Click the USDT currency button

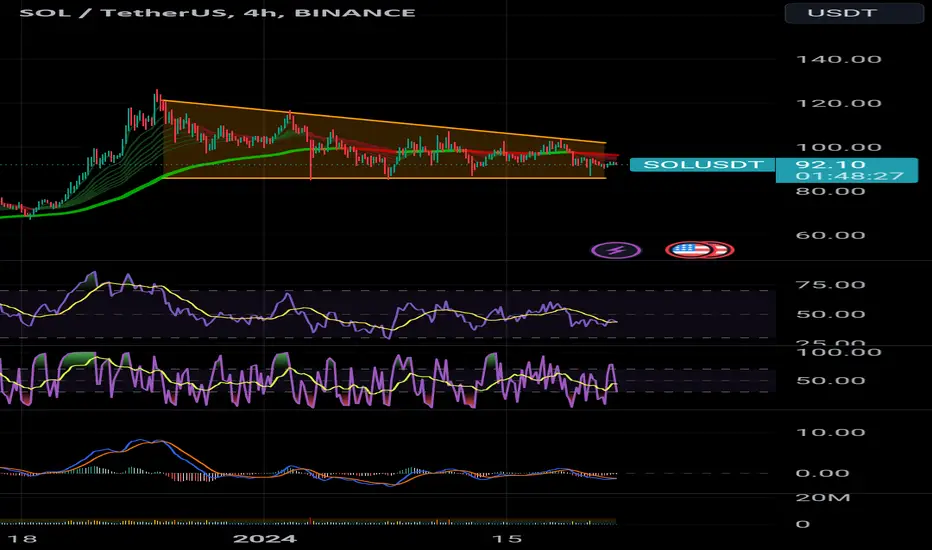(854, 12)
